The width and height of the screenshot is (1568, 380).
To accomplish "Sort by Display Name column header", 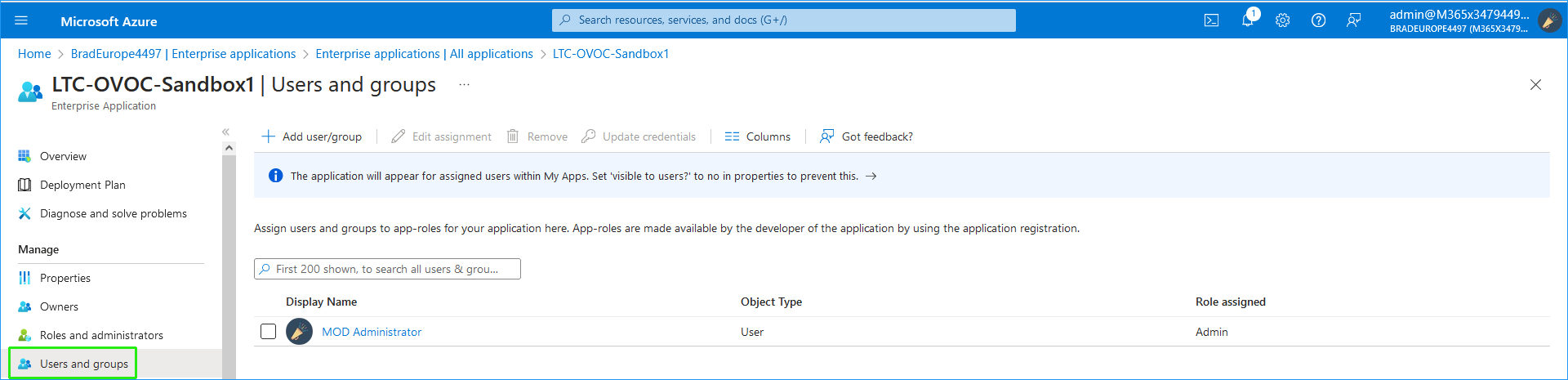I will click(321, 302).
